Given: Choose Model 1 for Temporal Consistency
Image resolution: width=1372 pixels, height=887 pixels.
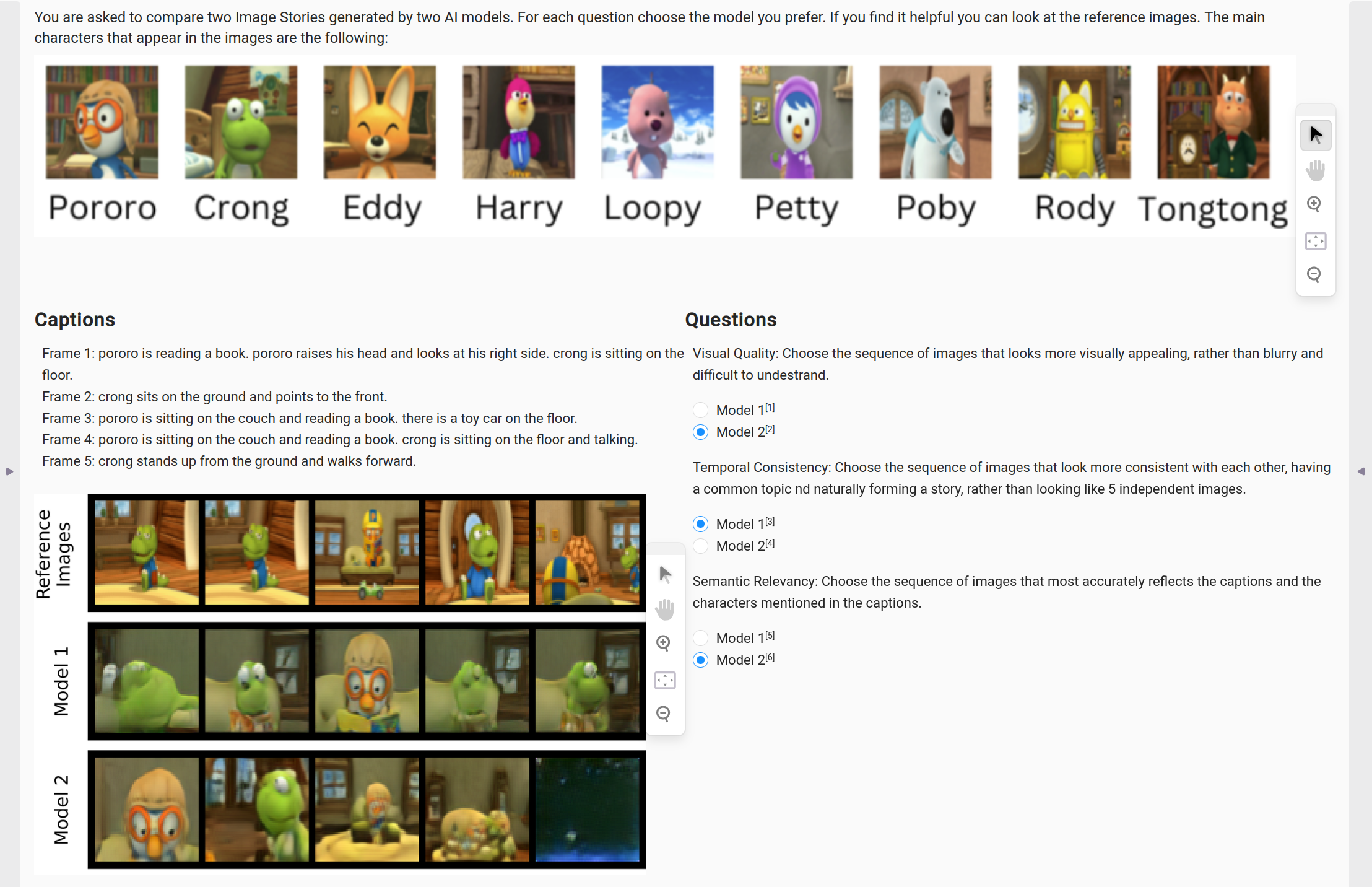Looking at the screenshot, I should click(x=700, y=524).
